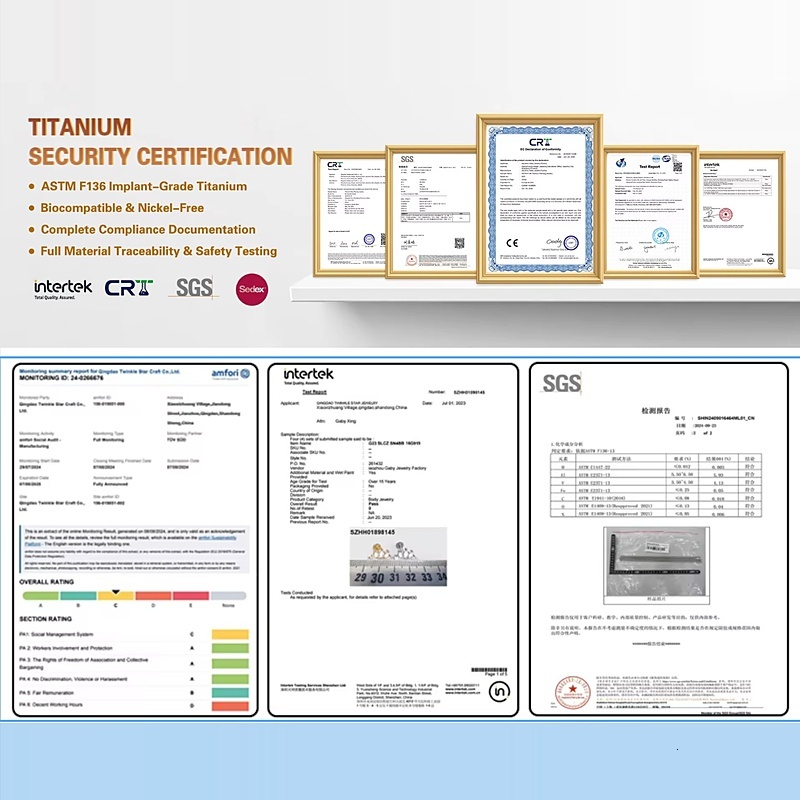Click the QR code on the framed SGS certificate

[459, 243]
